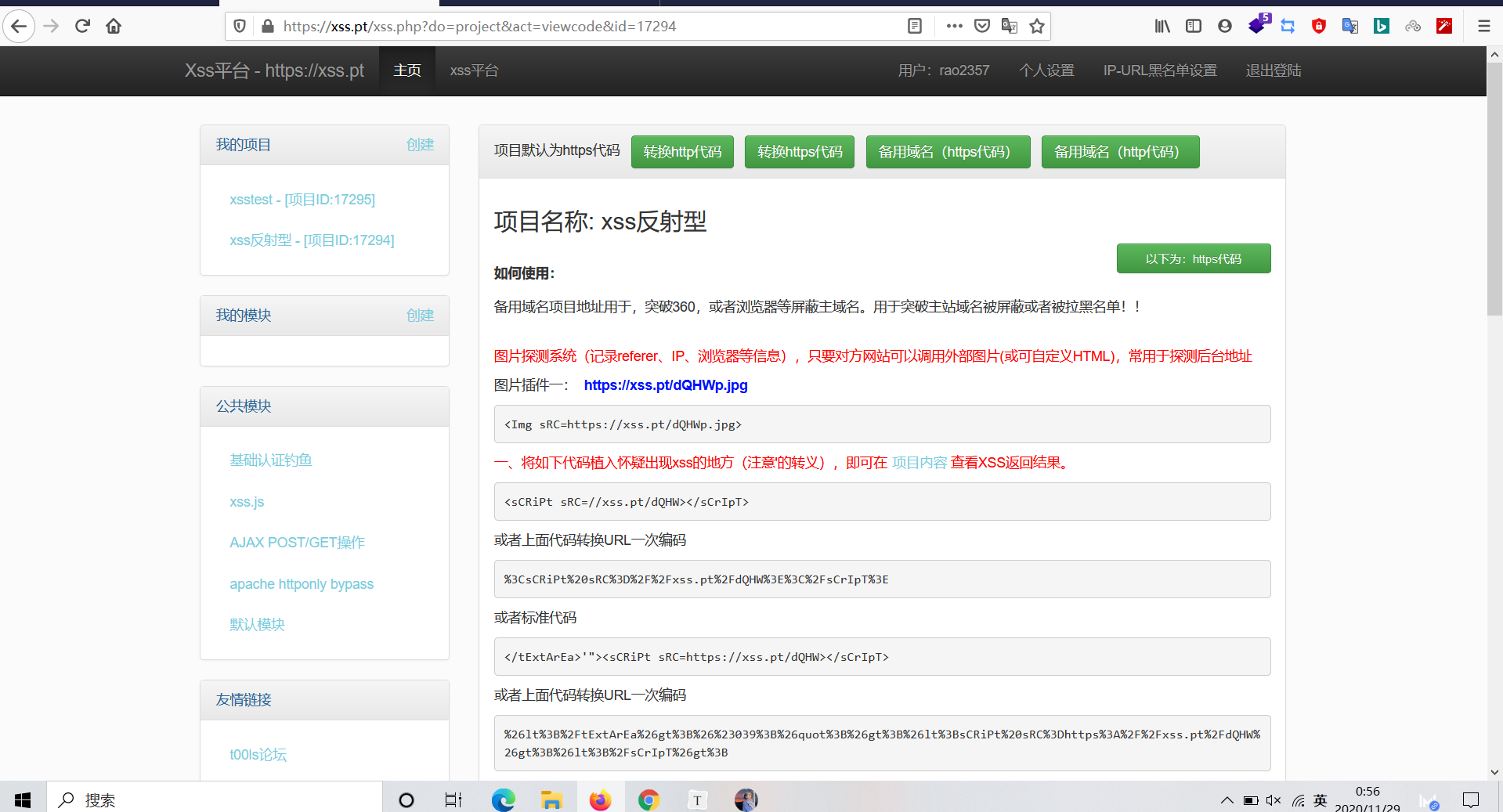Open File Explorer from taskbar
1503x812 pixels.
click(551, 799)
